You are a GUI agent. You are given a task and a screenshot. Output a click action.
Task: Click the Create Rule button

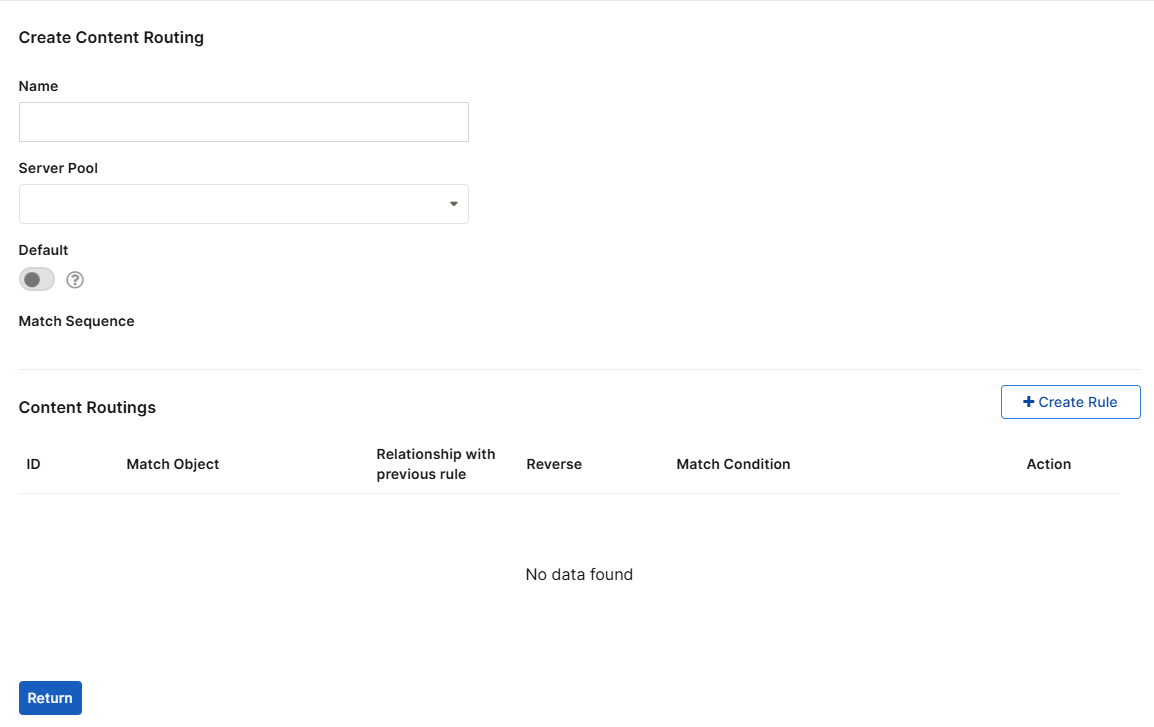pyautogui.click(x=1070, y=401)
